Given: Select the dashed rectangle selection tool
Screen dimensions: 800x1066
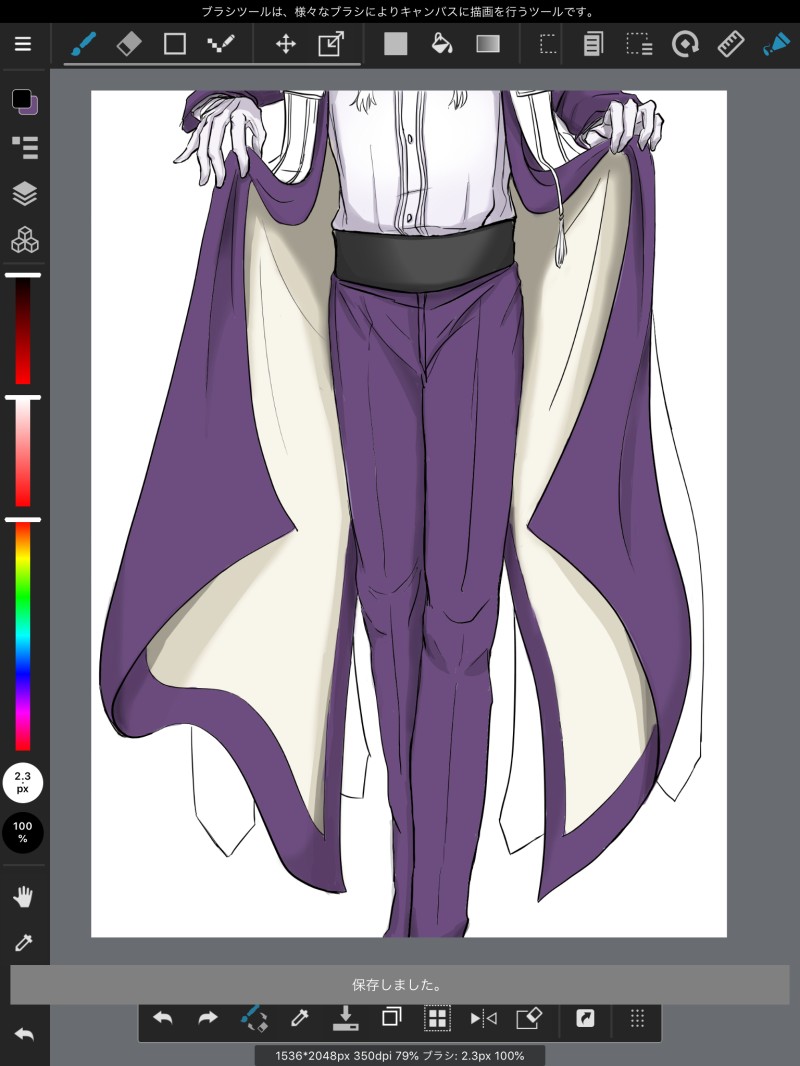Looking at the screenshot, I should pyautogui.click(x=548, y=44).
